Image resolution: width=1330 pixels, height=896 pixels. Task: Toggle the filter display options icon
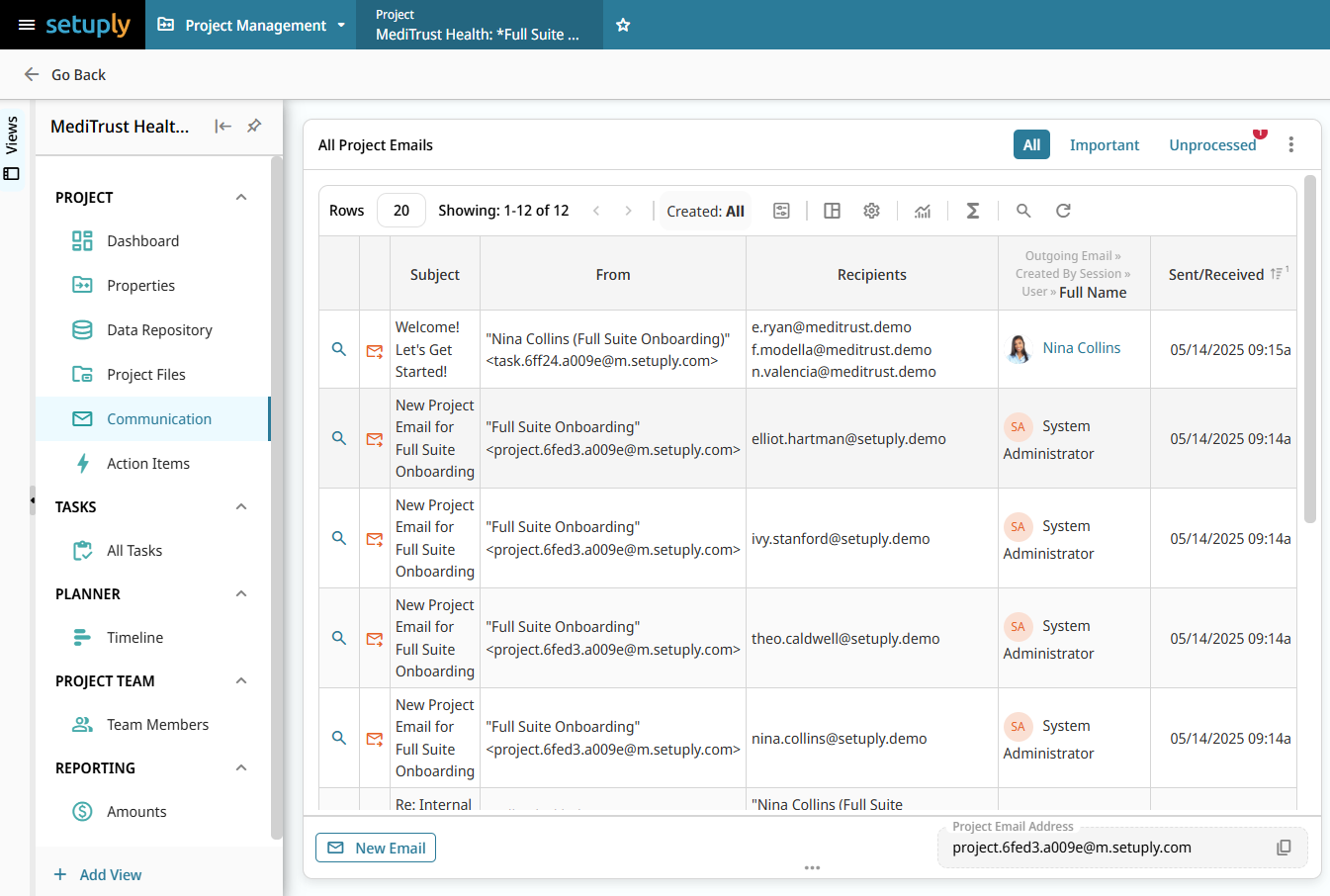(781, 211)
